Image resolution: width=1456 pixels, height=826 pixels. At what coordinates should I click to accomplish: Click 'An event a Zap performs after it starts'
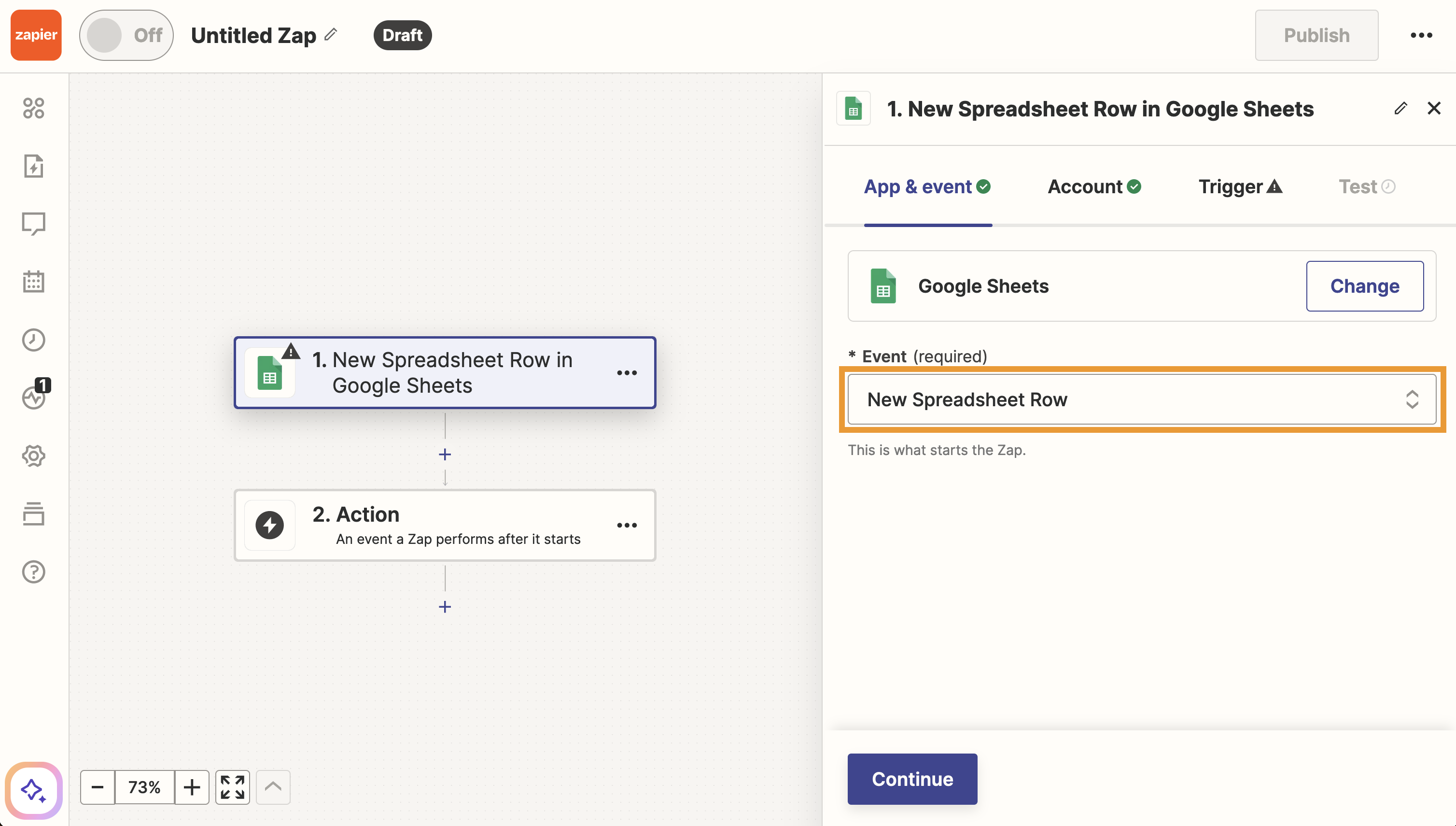pyautogui.click(x=458, y=539)
